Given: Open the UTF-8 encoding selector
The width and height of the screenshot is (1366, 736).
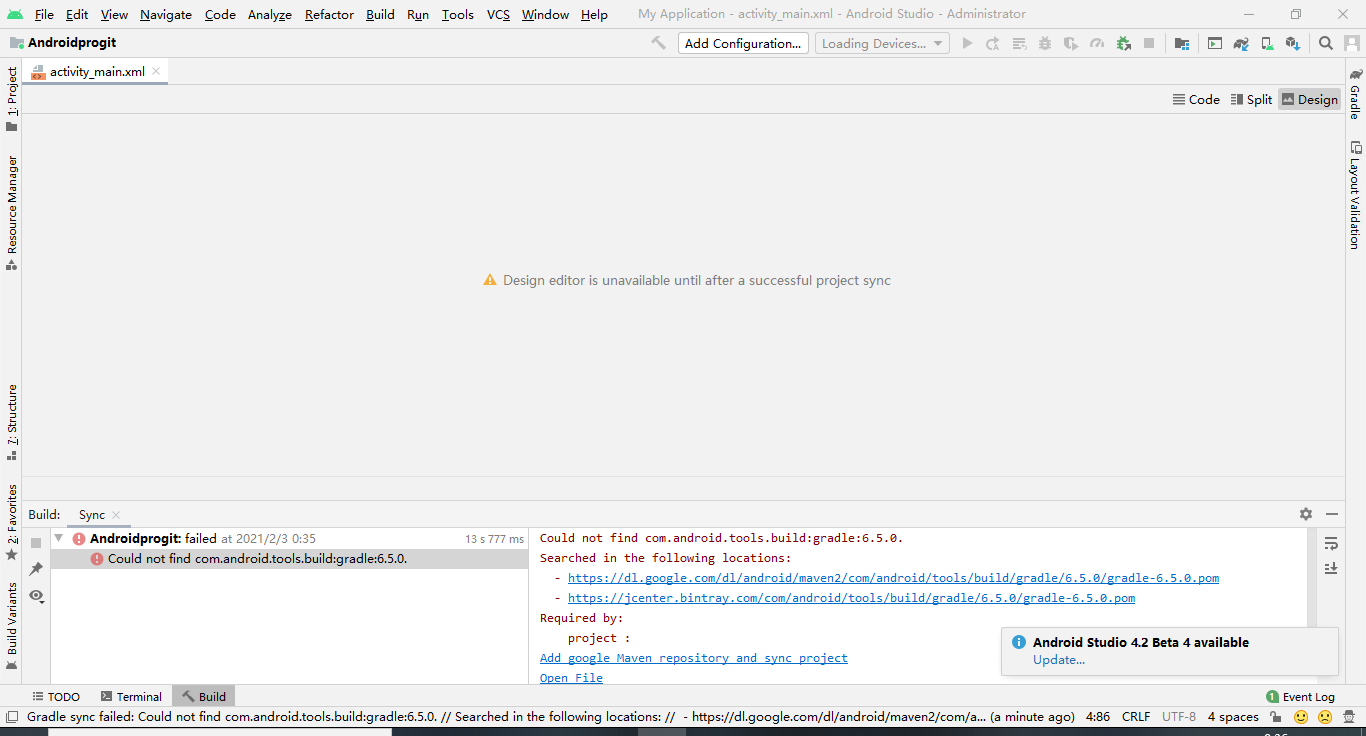Looking at the screenshot, I should (x=1179, y=717).
